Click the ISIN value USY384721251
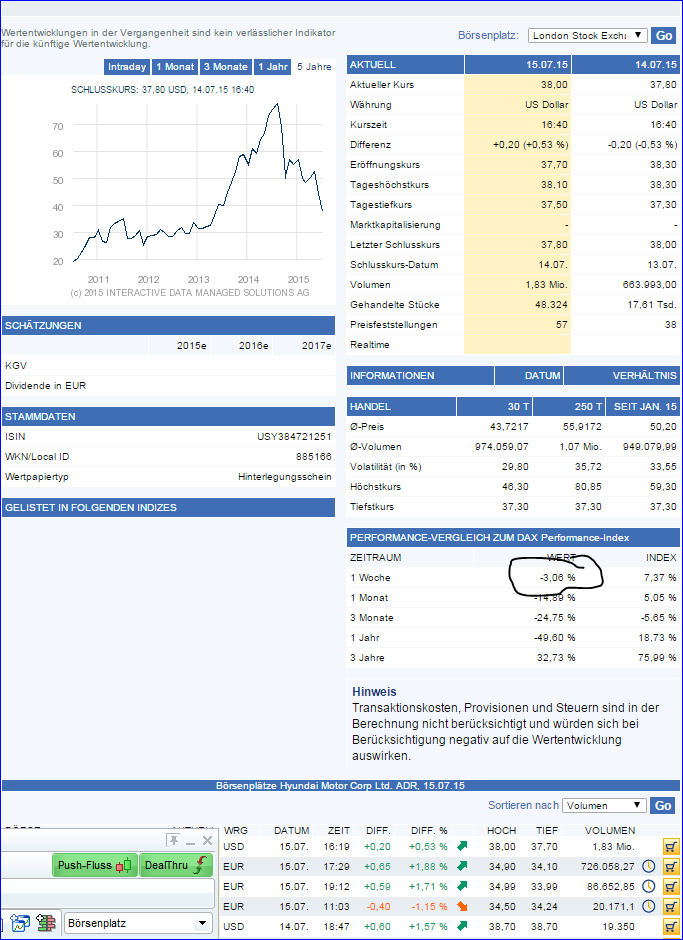 (294, 436)
